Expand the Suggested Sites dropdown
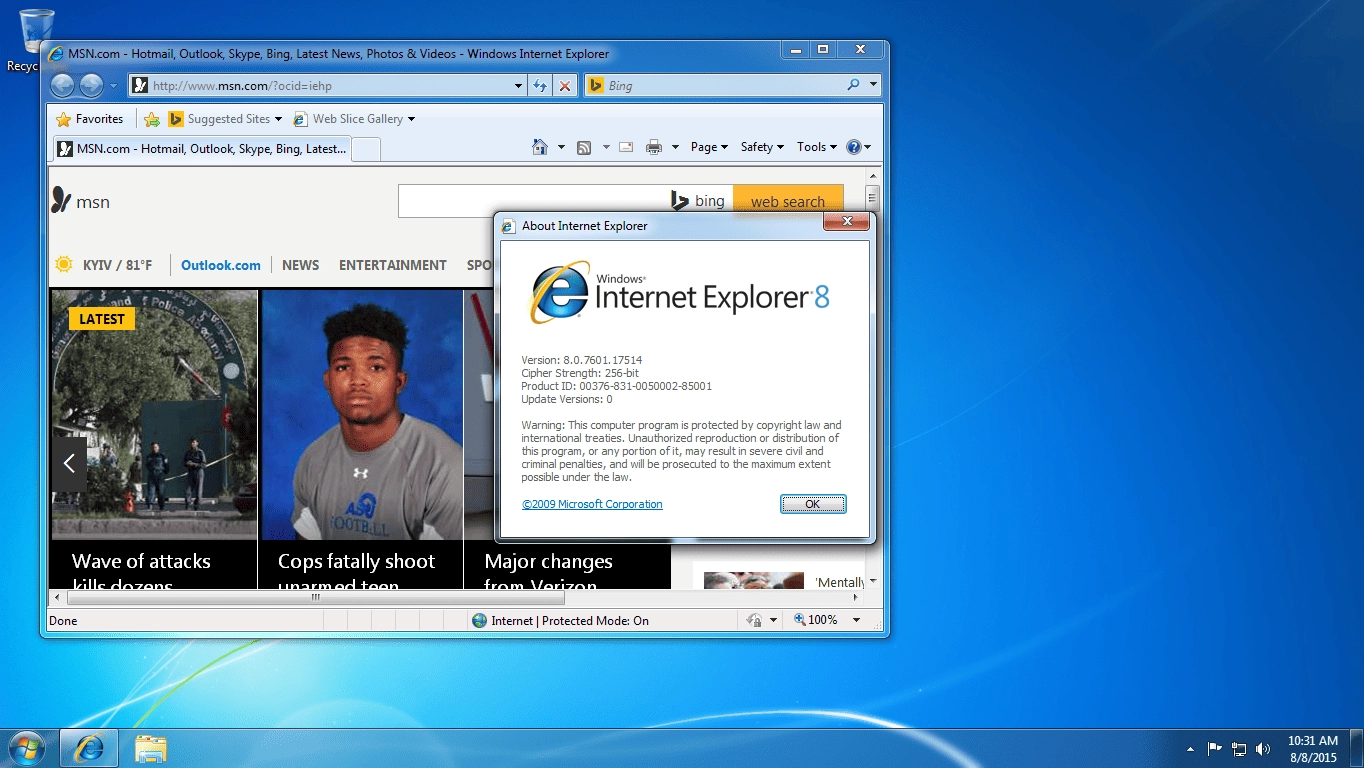Screen dimensions: 1364x768 point(278,119)
